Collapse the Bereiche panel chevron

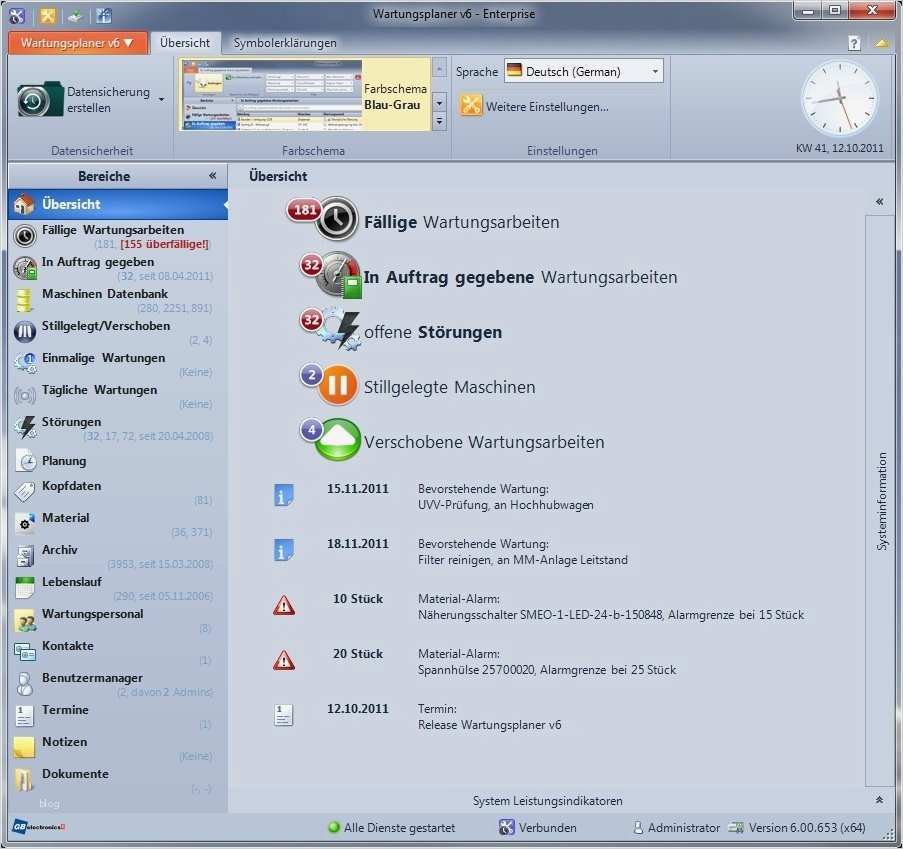(213, 176)
